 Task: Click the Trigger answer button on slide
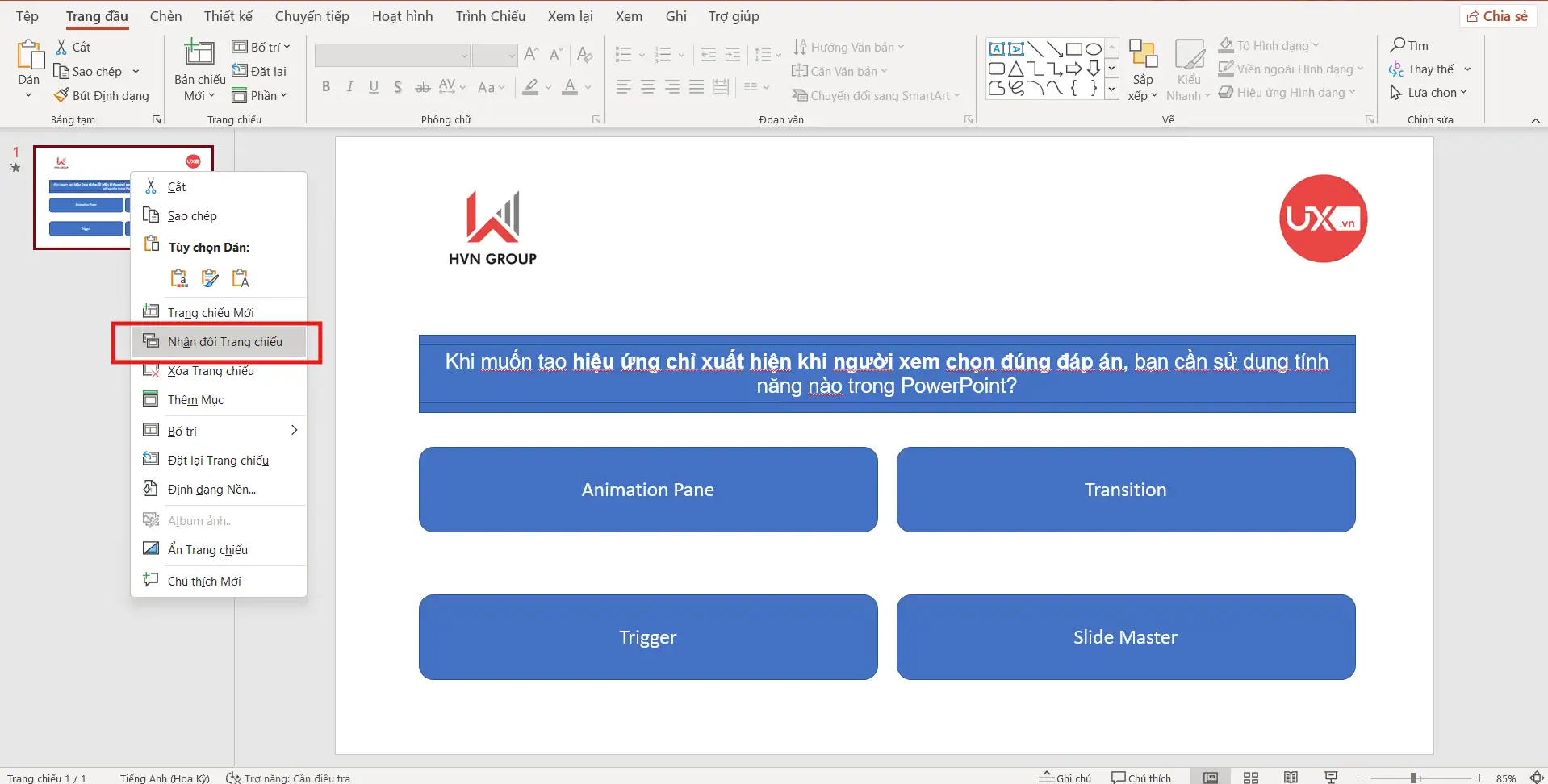[x=647, y=637]
